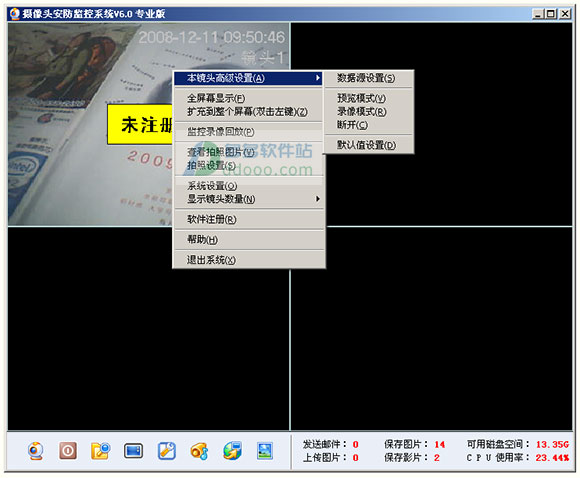The image size is (580, 478).
Task: Choose 查看拍照图片(V) menu item
Action: click(x=249, y=152)
